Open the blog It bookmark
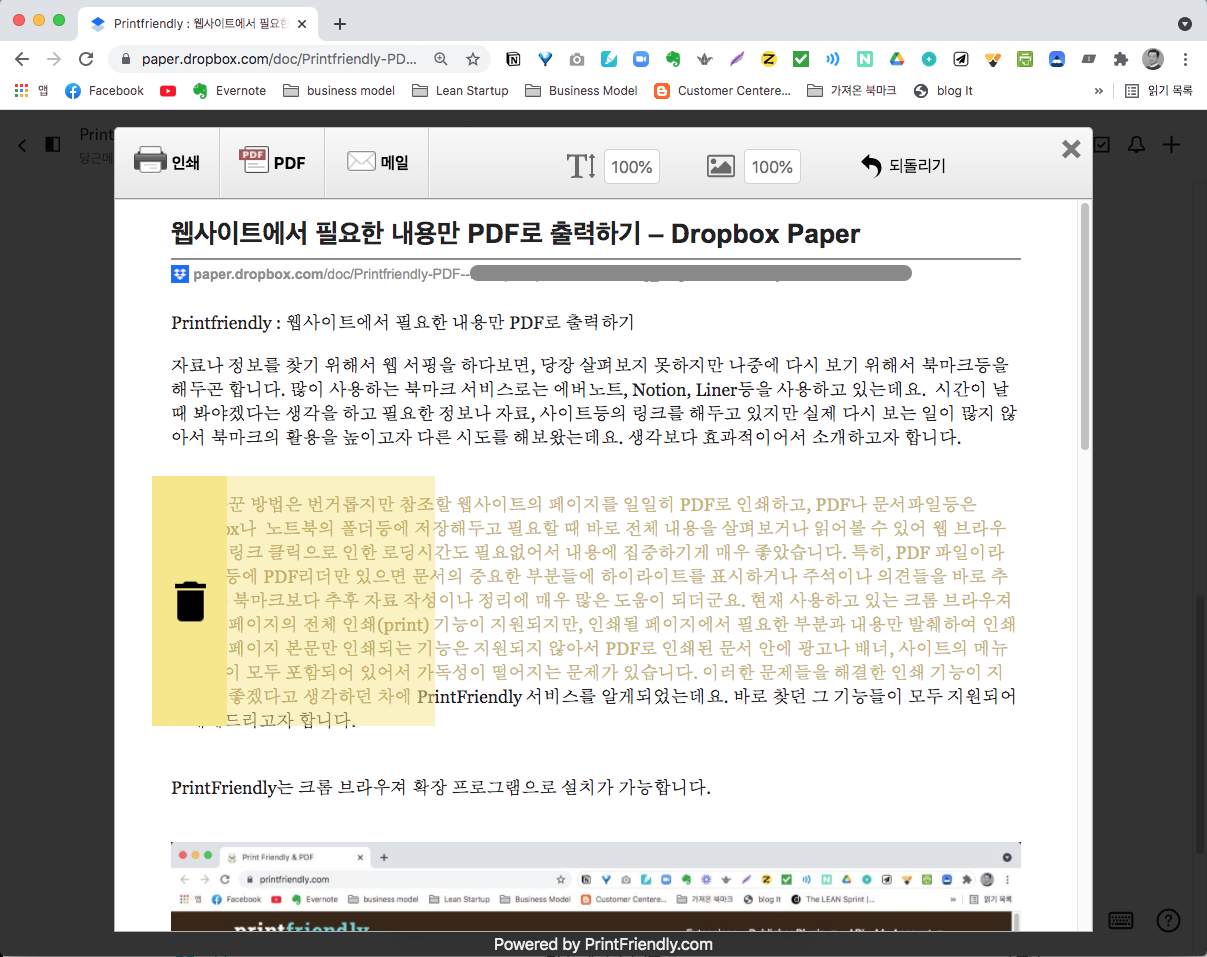1207x957 pixels. click(943, 90)
